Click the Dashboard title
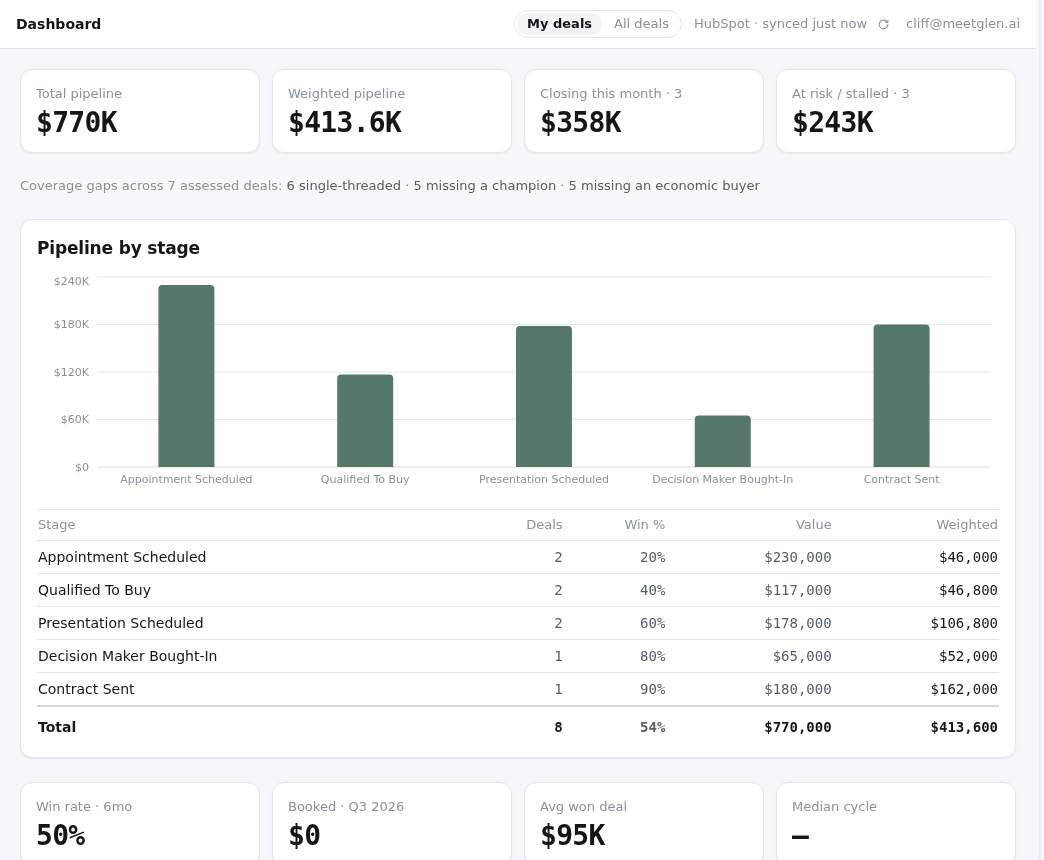This screenshot has width=1044, height=860. (x=59, y=24)
